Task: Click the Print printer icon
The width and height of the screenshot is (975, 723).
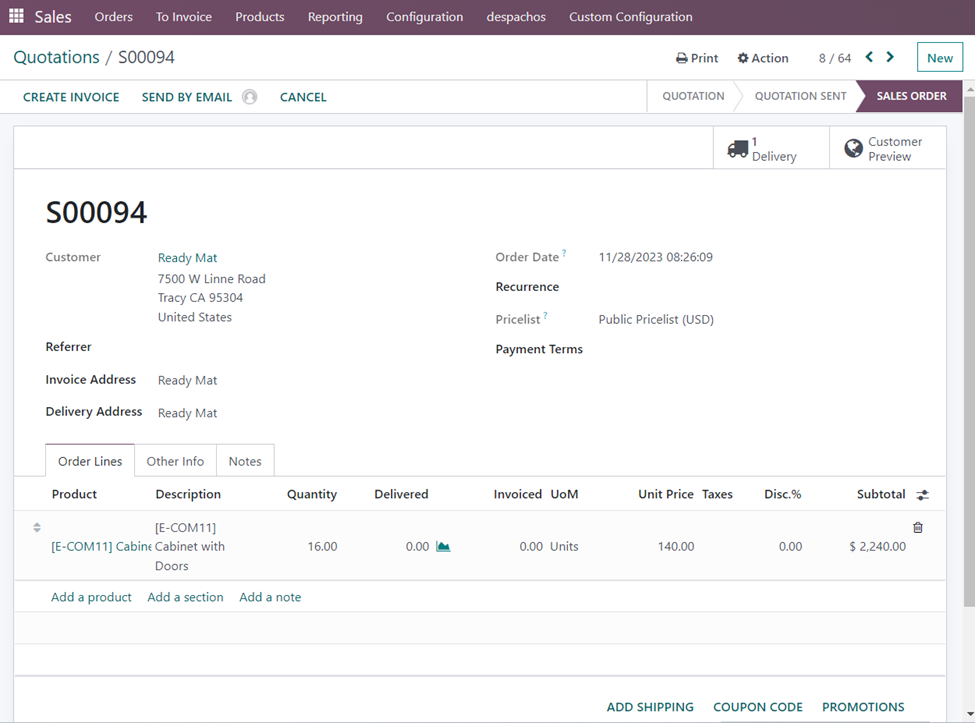Action: coord(682,58)
